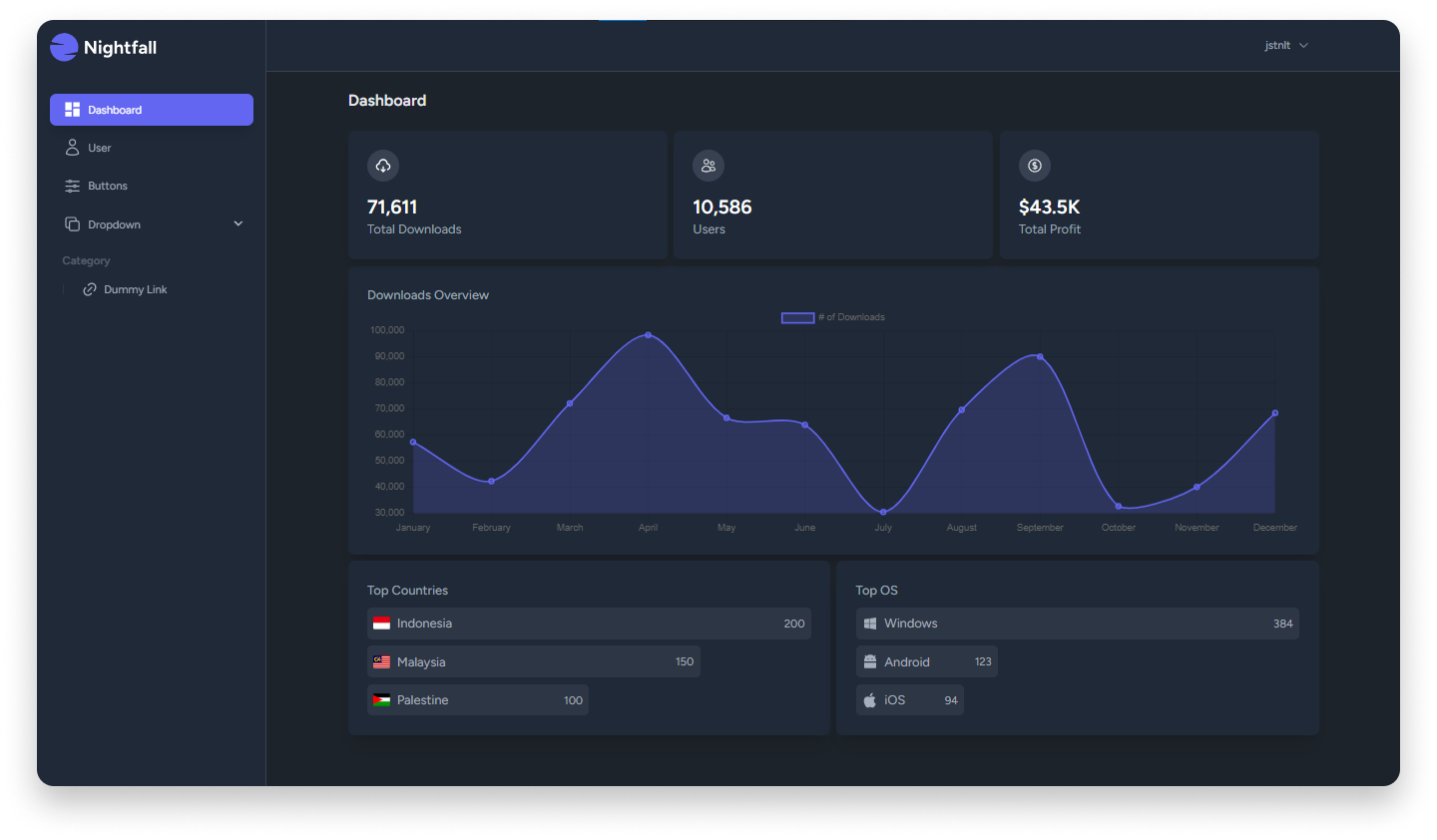Click the January data point

pos(413,442)
